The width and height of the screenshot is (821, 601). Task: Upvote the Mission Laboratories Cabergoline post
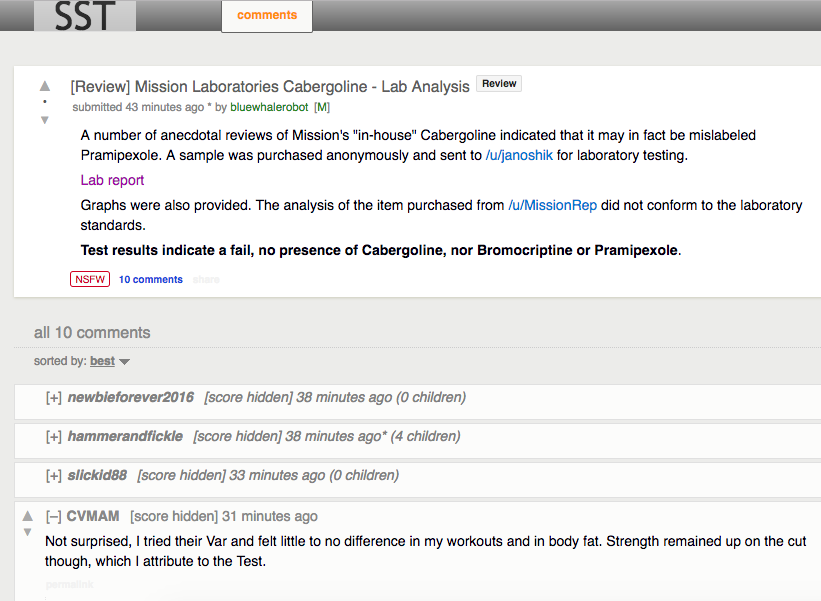(x=44, y=86)
